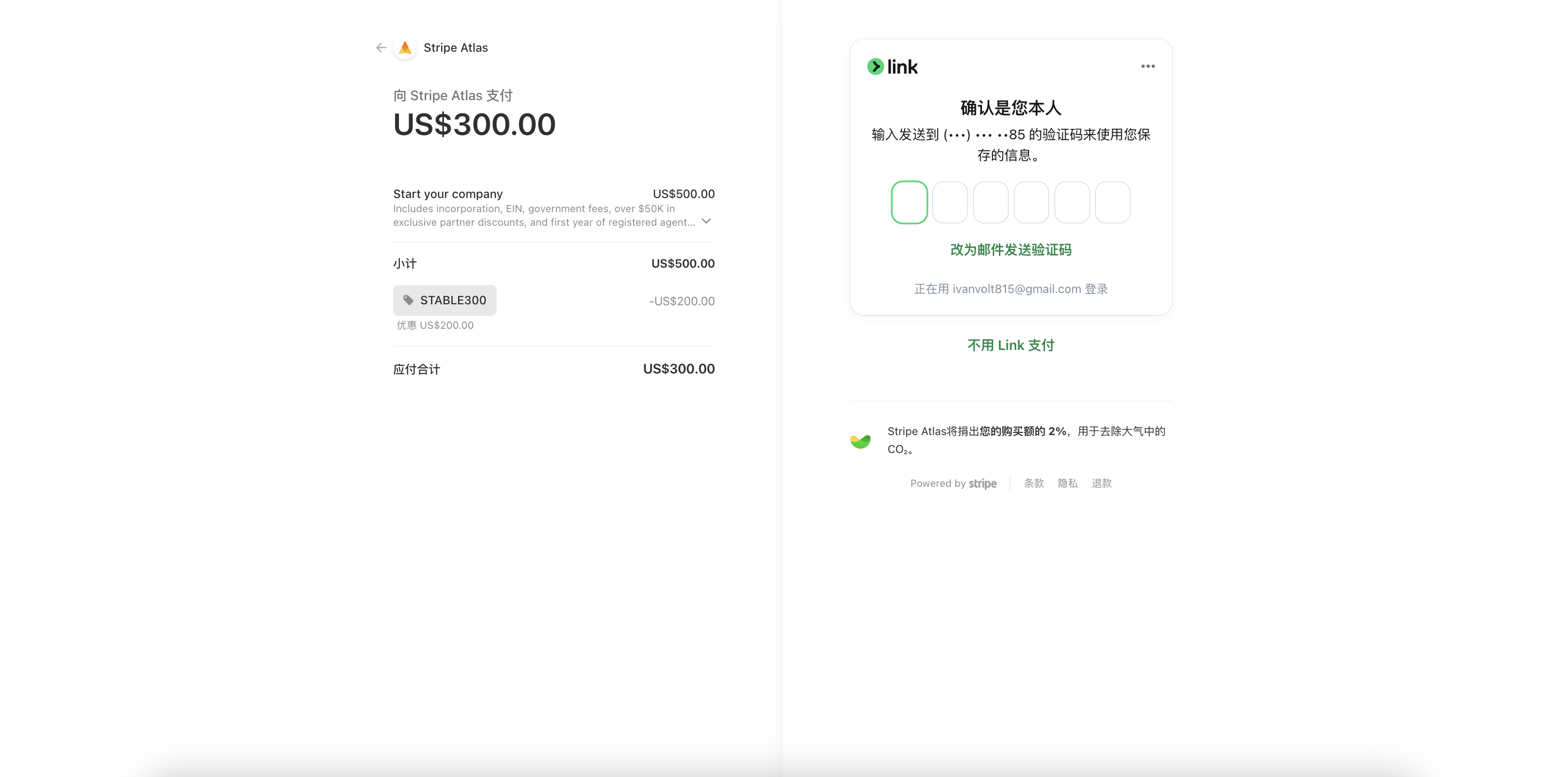Viewport: 1568px width, 777px height.
Task: Click the fourth verification code box
Action: pyautogui.click(x=1031, y=202)
